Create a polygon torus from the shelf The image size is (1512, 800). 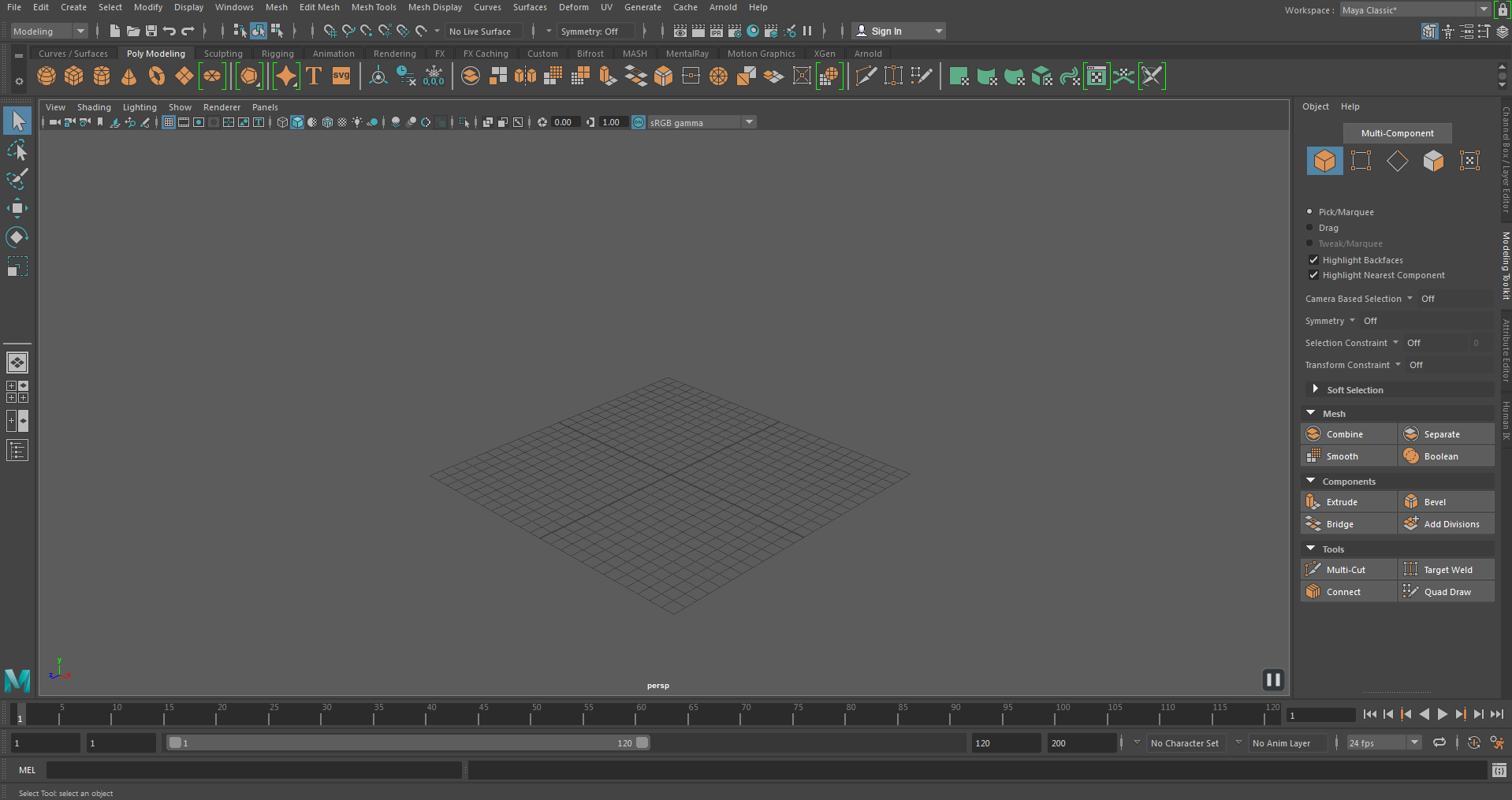coord(157,76)
